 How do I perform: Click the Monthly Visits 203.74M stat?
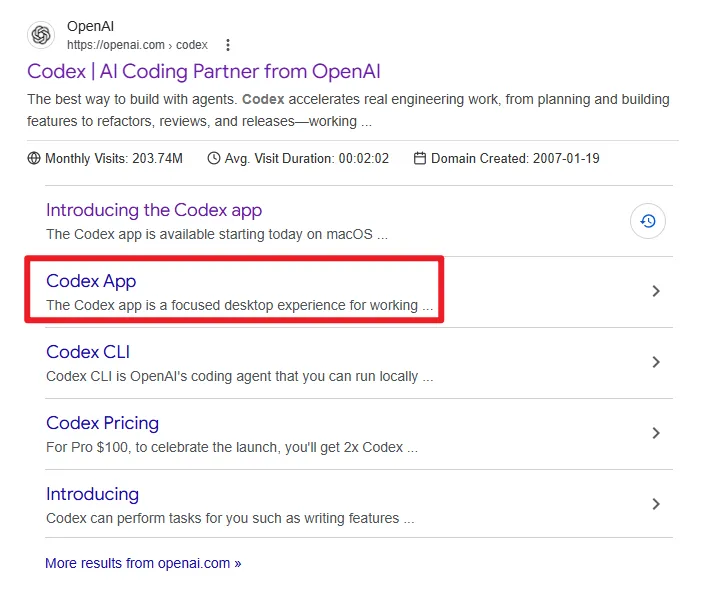click(x=114, y=158)
